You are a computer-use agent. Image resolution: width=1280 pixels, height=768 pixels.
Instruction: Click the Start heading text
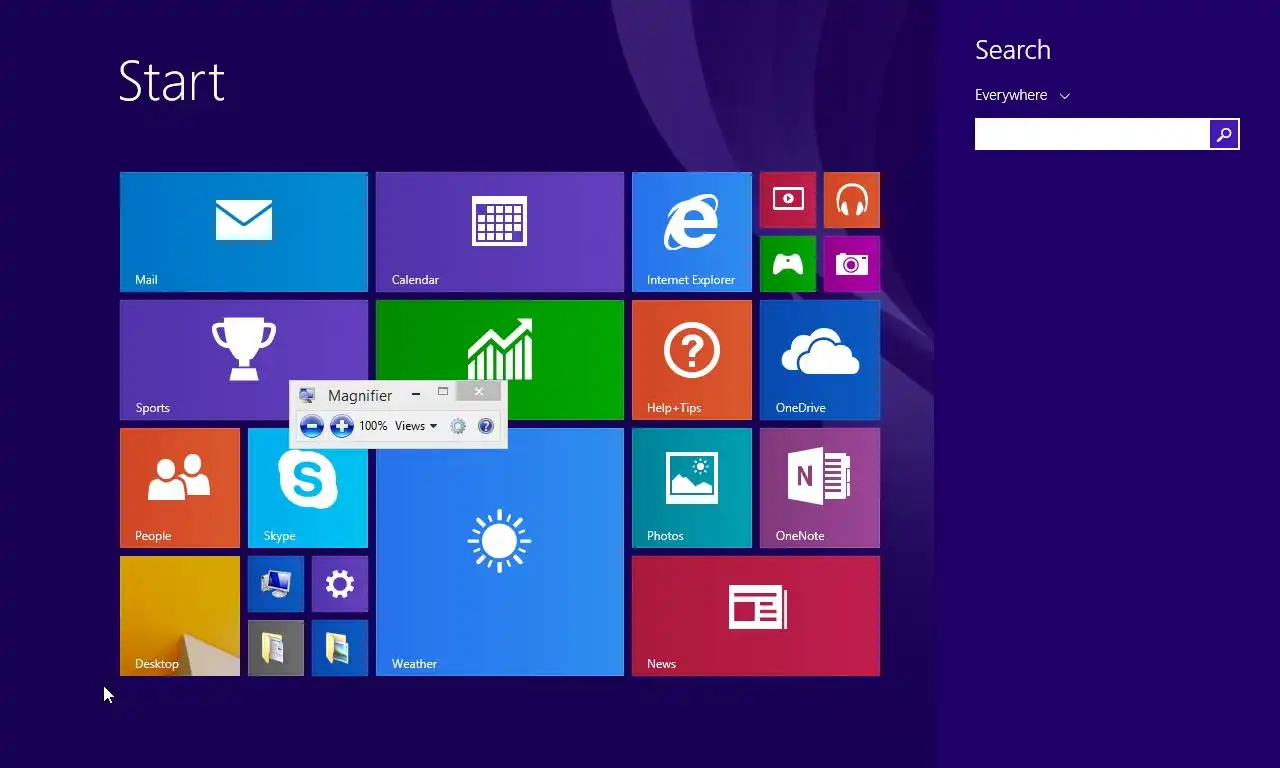[172, 81]
